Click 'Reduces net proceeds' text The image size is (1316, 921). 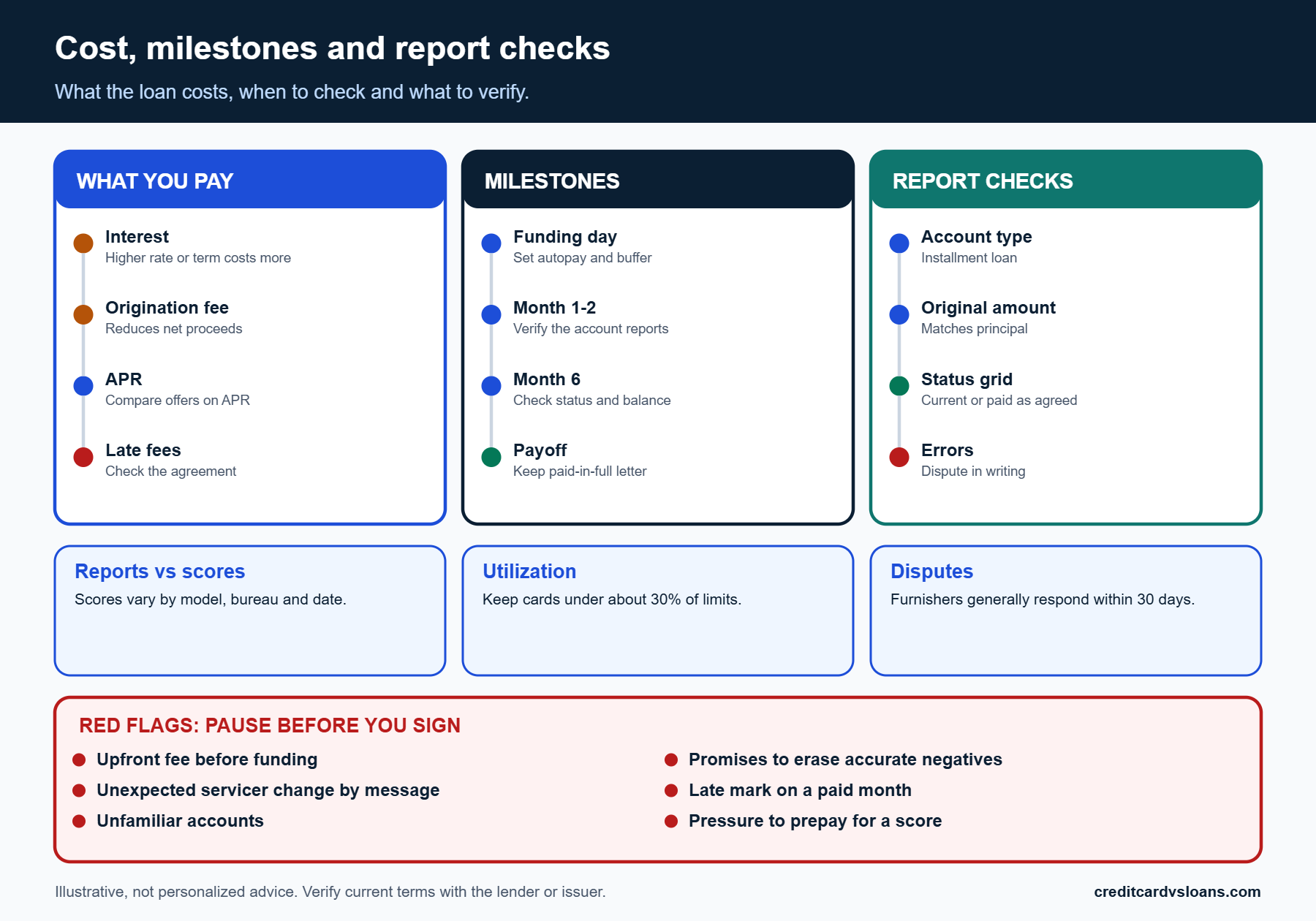pyautogui.click(x=173, y=329)
